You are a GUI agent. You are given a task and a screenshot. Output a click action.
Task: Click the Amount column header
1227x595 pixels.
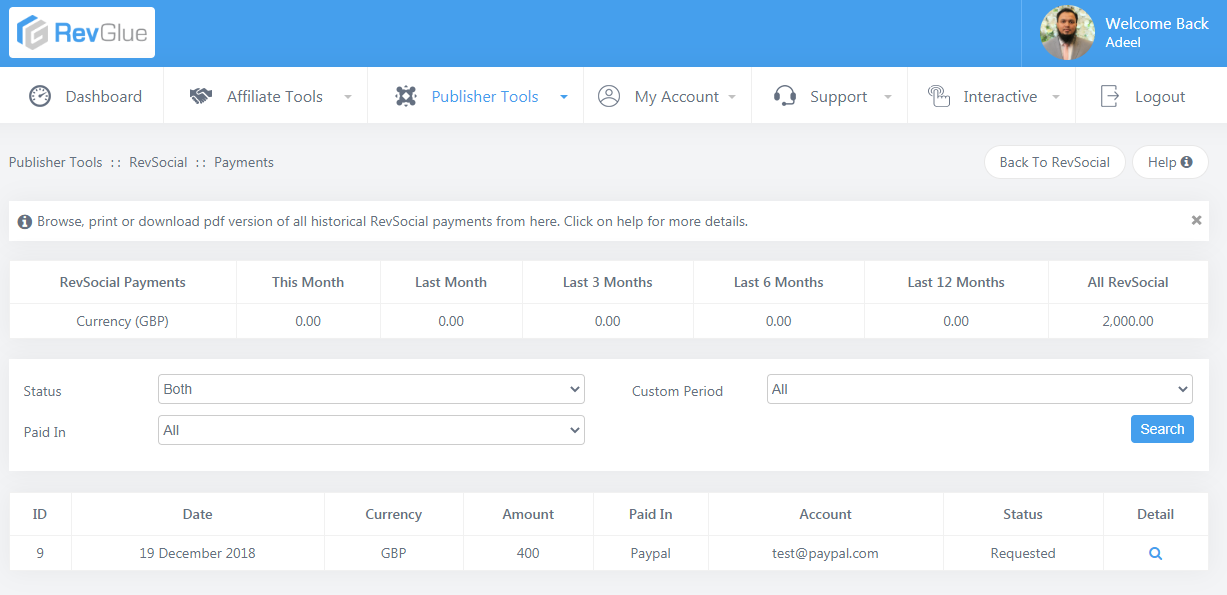point(528,514)
